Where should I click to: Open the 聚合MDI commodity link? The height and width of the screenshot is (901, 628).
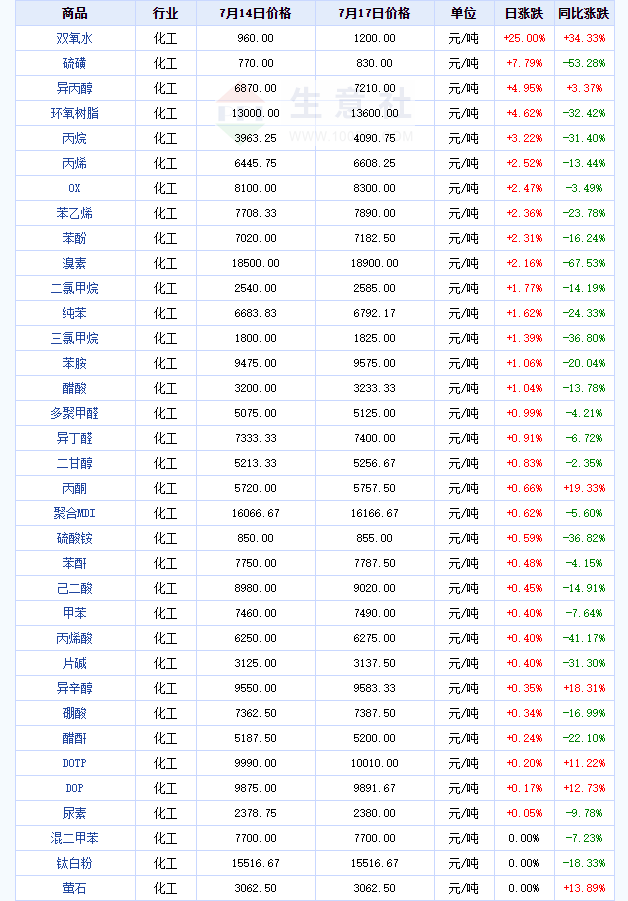pos(74,513)
